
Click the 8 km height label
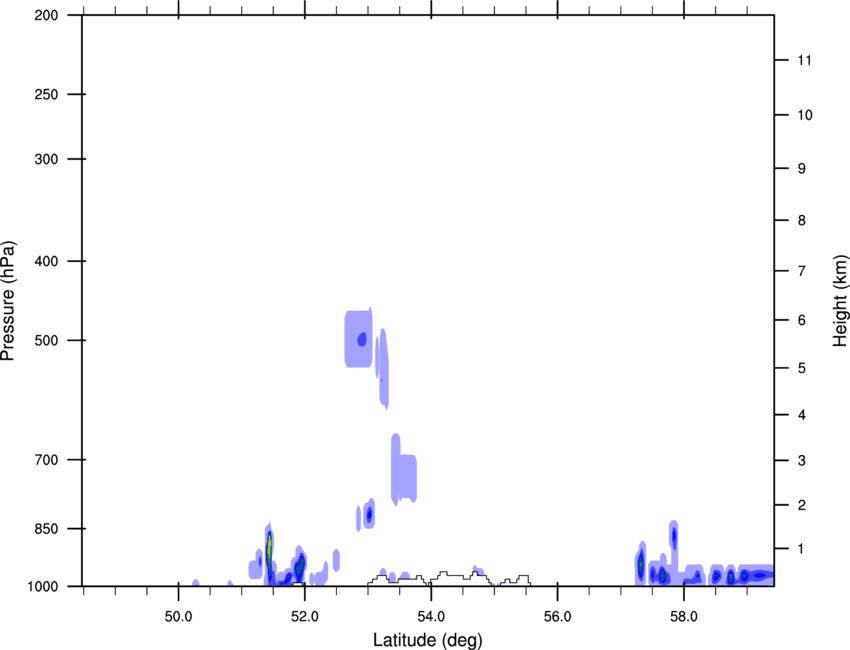point(801,221)
